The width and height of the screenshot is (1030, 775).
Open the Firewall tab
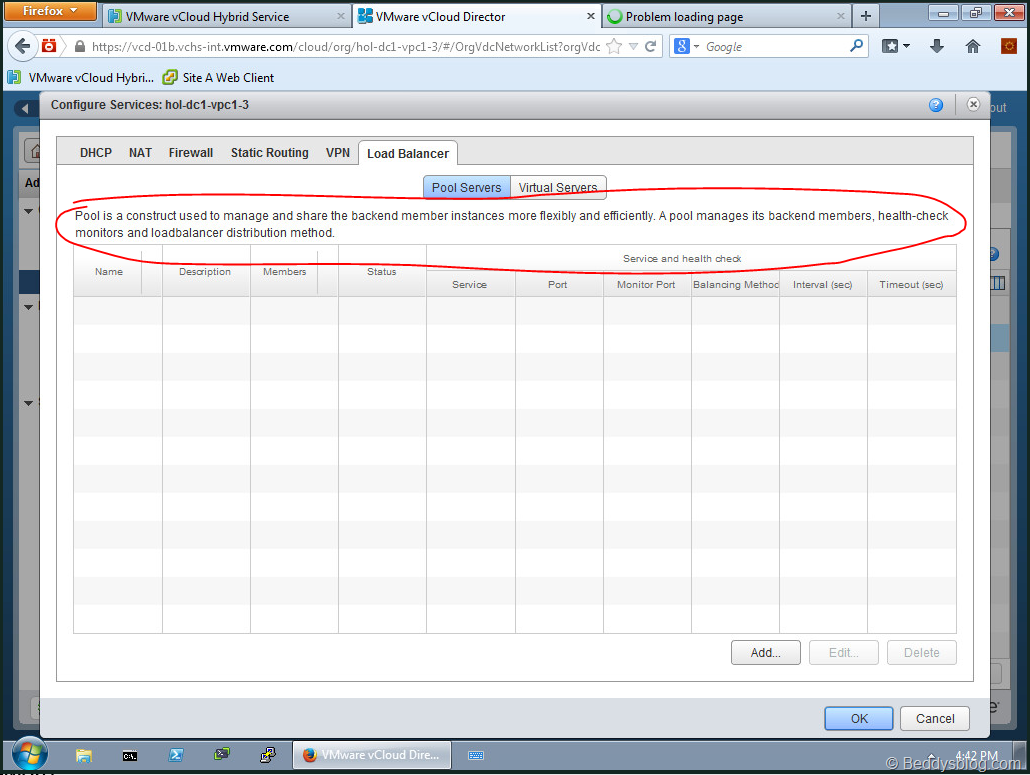coord(191,152)
